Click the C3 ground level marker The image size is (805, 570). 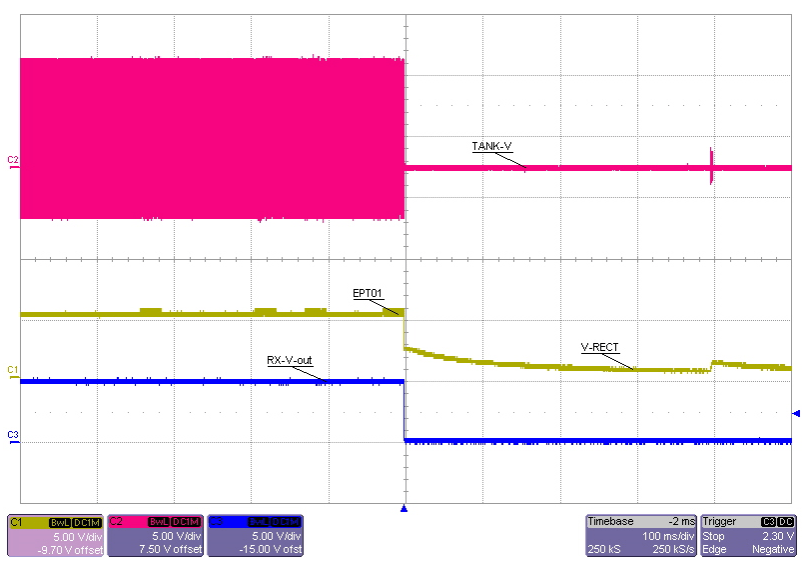(x=13, y=435)
